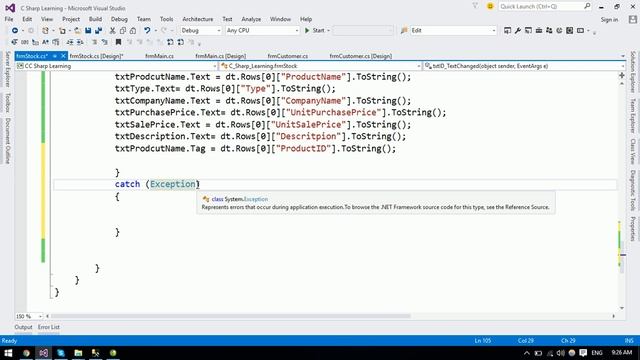This screenshot has width=640, height=360.
Task: Click the Open File toolbar icon
Action: coord(77,31)
